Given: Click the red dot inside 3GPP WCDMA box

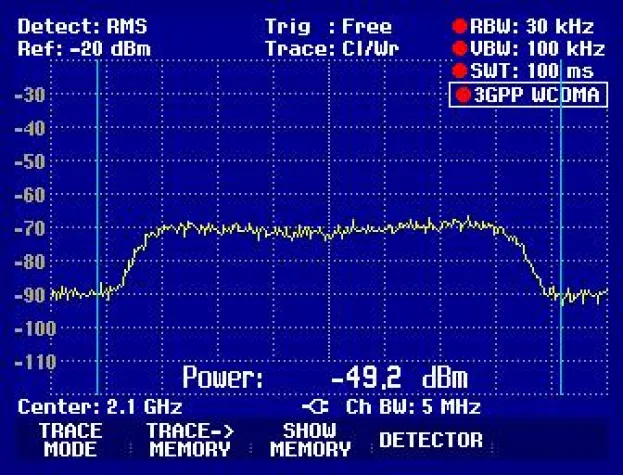Looking at the screenshot, I should [x=464, y=95].
